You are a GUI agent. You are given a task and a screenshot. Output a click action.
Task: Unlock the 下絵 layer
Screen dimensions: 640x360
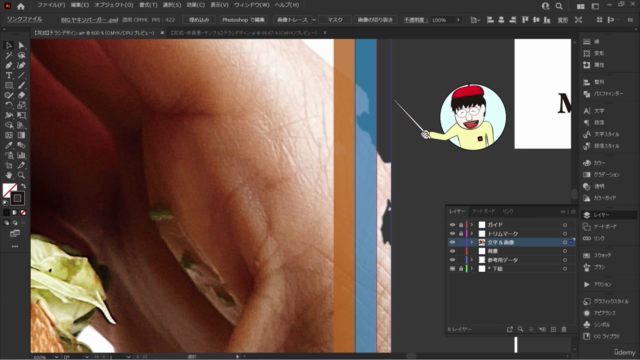point(461,269)
